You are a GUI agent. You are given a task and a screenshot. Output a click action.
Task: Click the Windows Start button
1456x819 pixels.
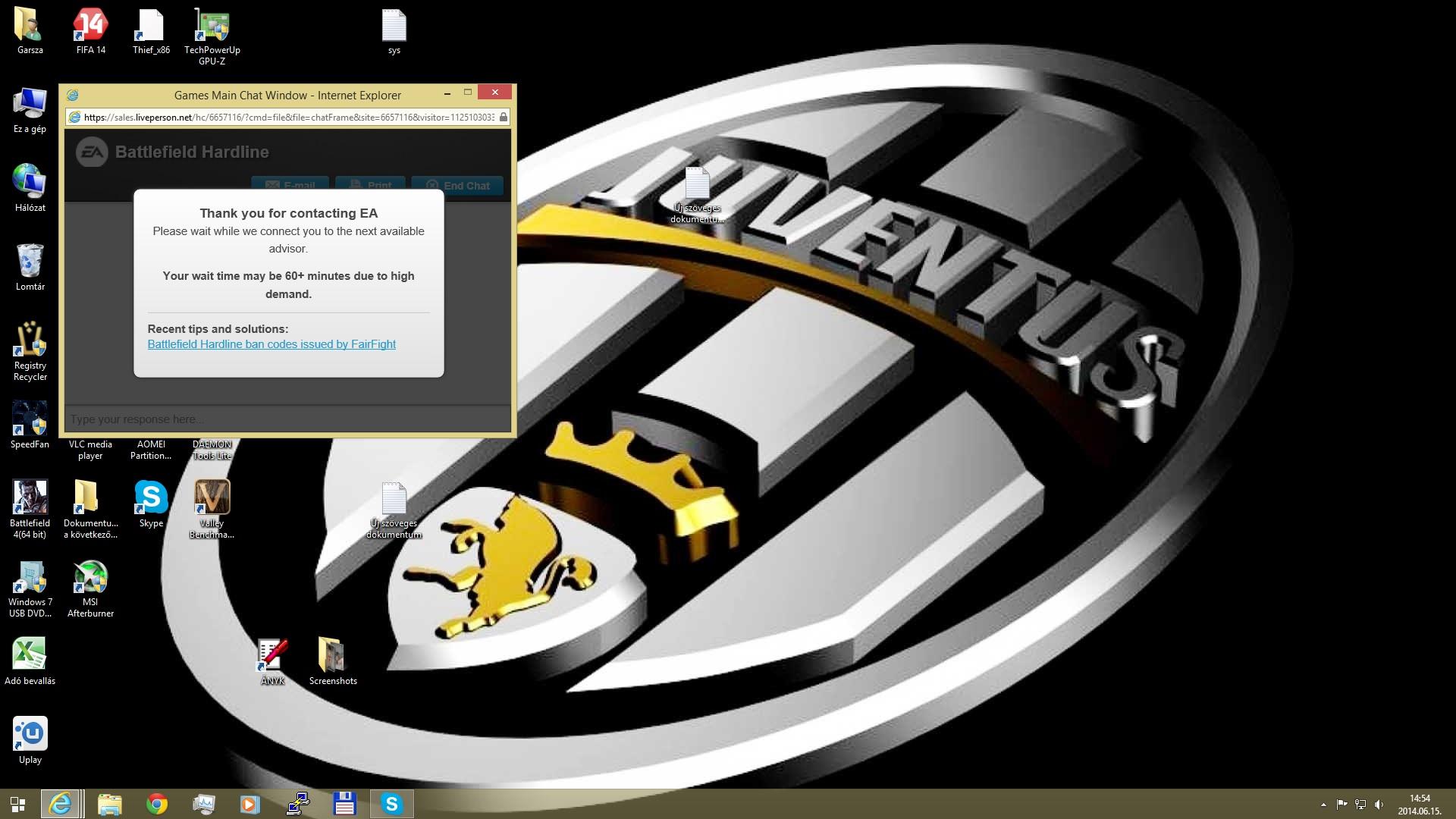tap(17, 804)
